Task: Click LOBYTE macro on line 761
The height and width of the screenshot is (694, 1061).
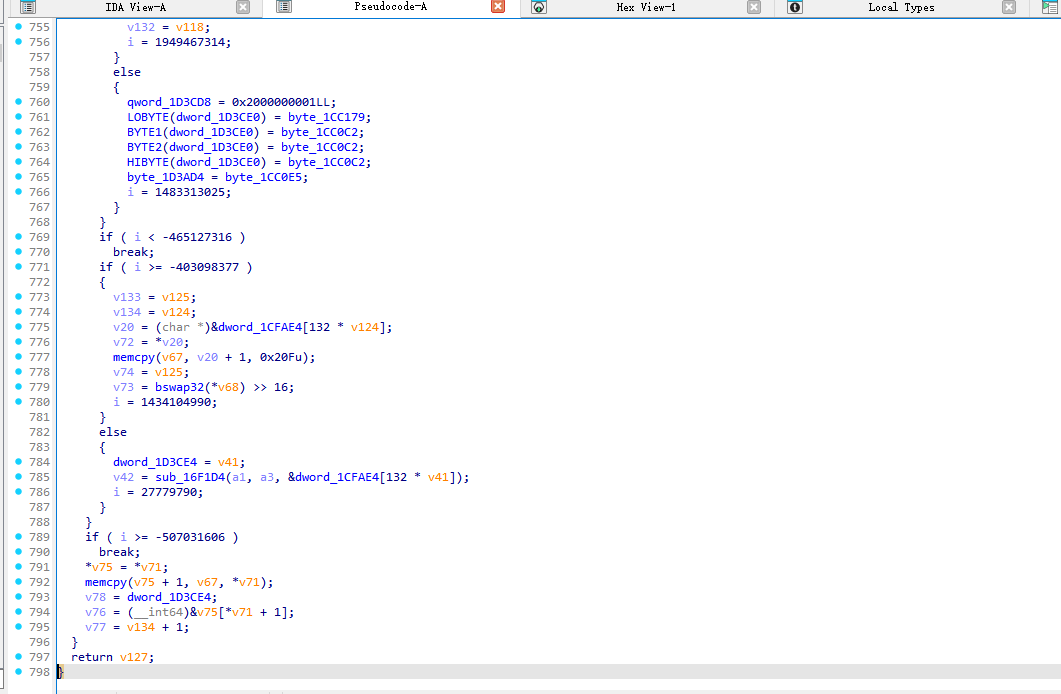Action: pos(148,117)
